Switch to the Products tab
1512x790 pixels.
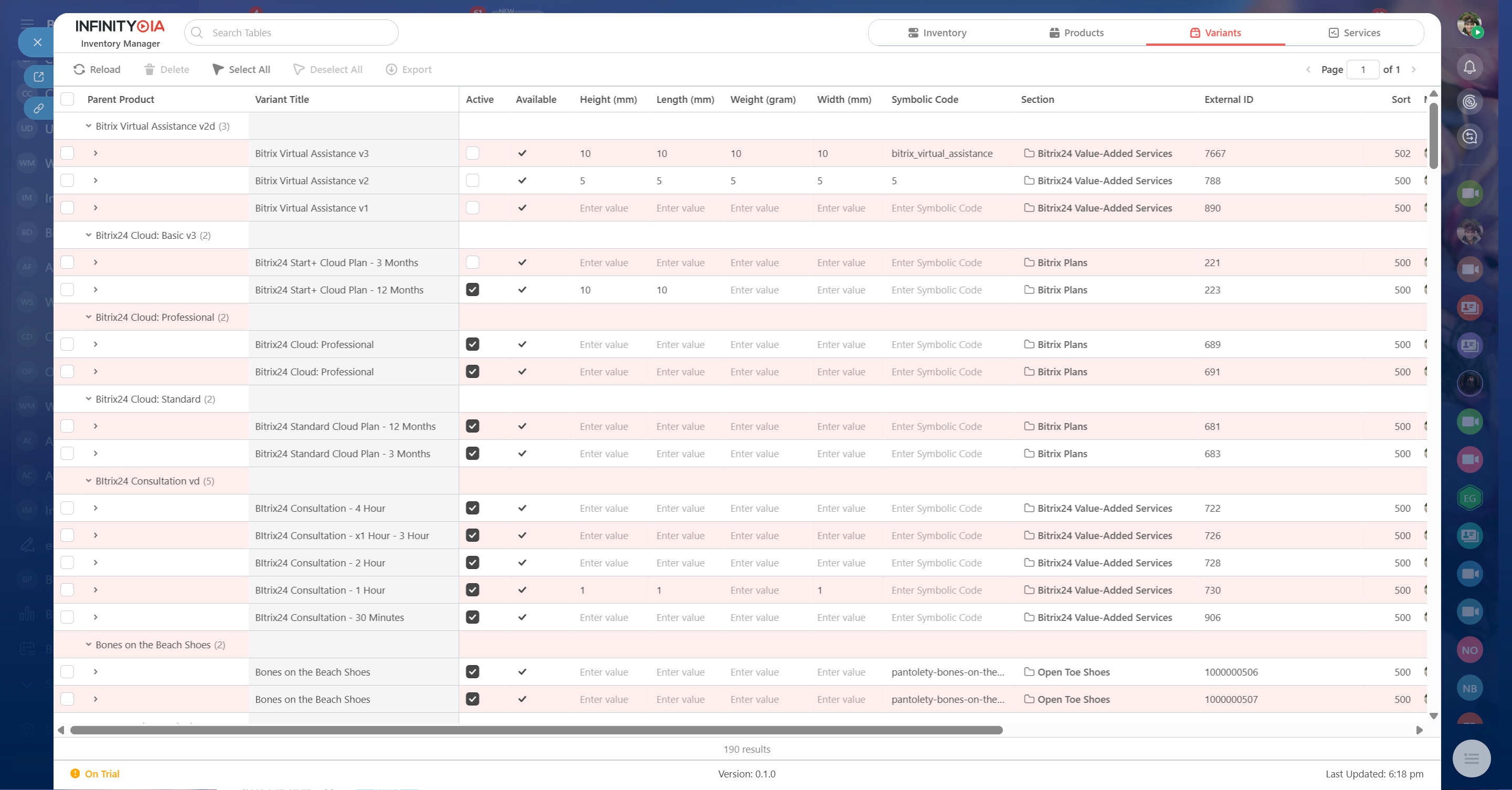pyautogui.click(x=1076, y=33)
